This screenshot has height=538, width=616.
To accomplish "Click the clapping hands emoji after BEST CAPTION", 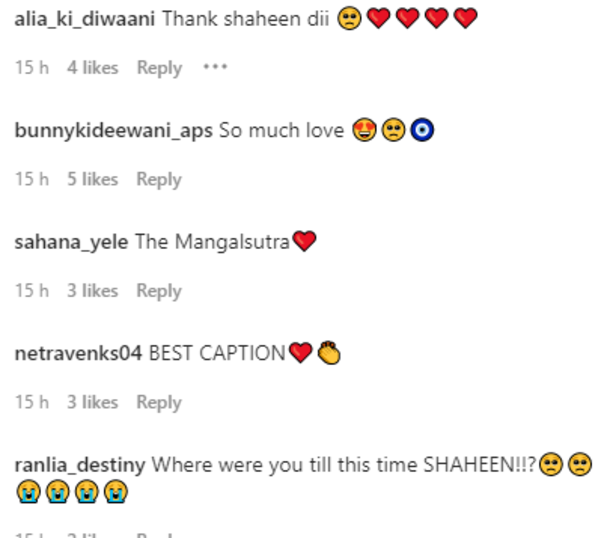I will coord(329,353).
